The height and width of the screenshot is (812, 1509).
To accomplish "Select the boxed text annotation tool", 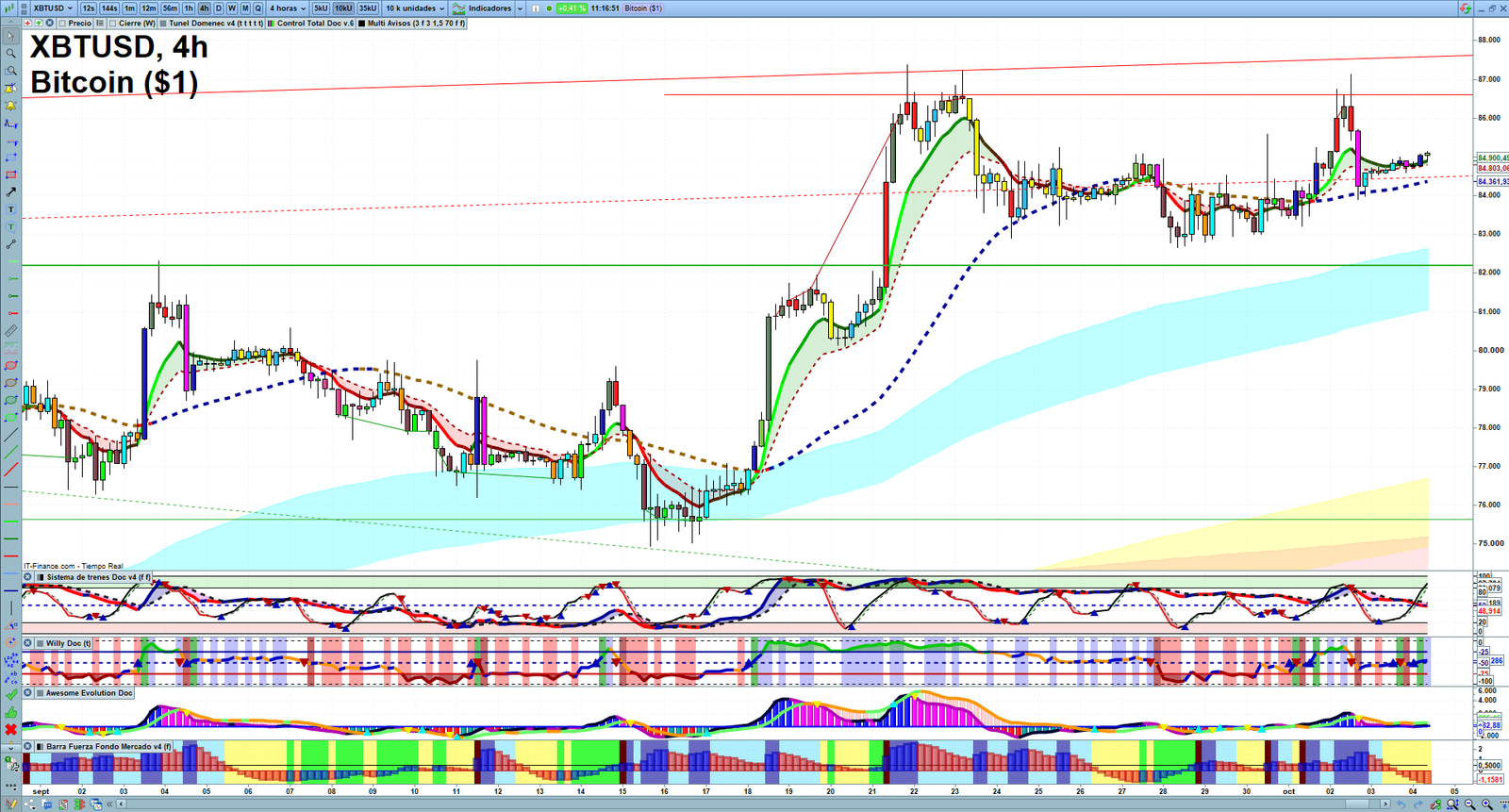I will point(10,209).
